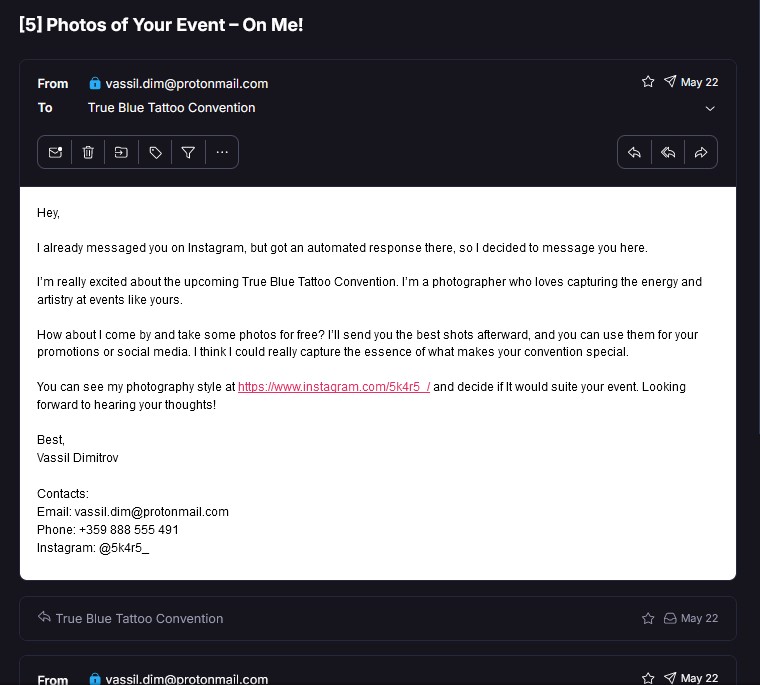Reply to Vassil's message
760x685 pixels.
tap(634, 152)
